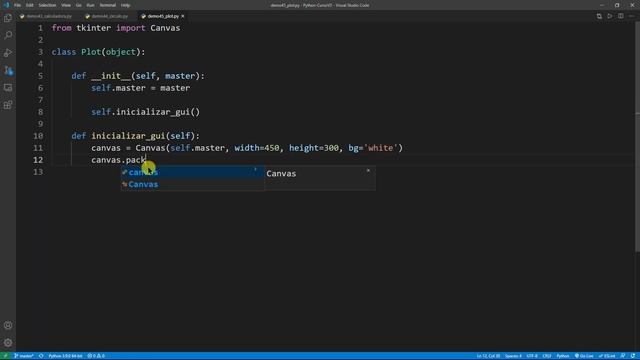Viewport: 640px width, 360px height.
Task: Open the Extensions view
Action: (x=8, y=105)
